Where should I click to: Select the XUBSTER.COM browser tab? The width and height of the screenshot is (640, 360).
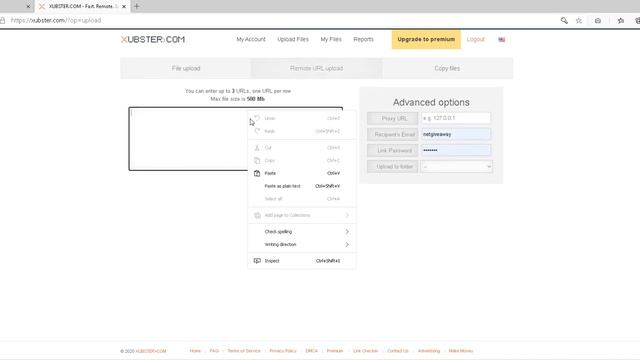point(82,7)
